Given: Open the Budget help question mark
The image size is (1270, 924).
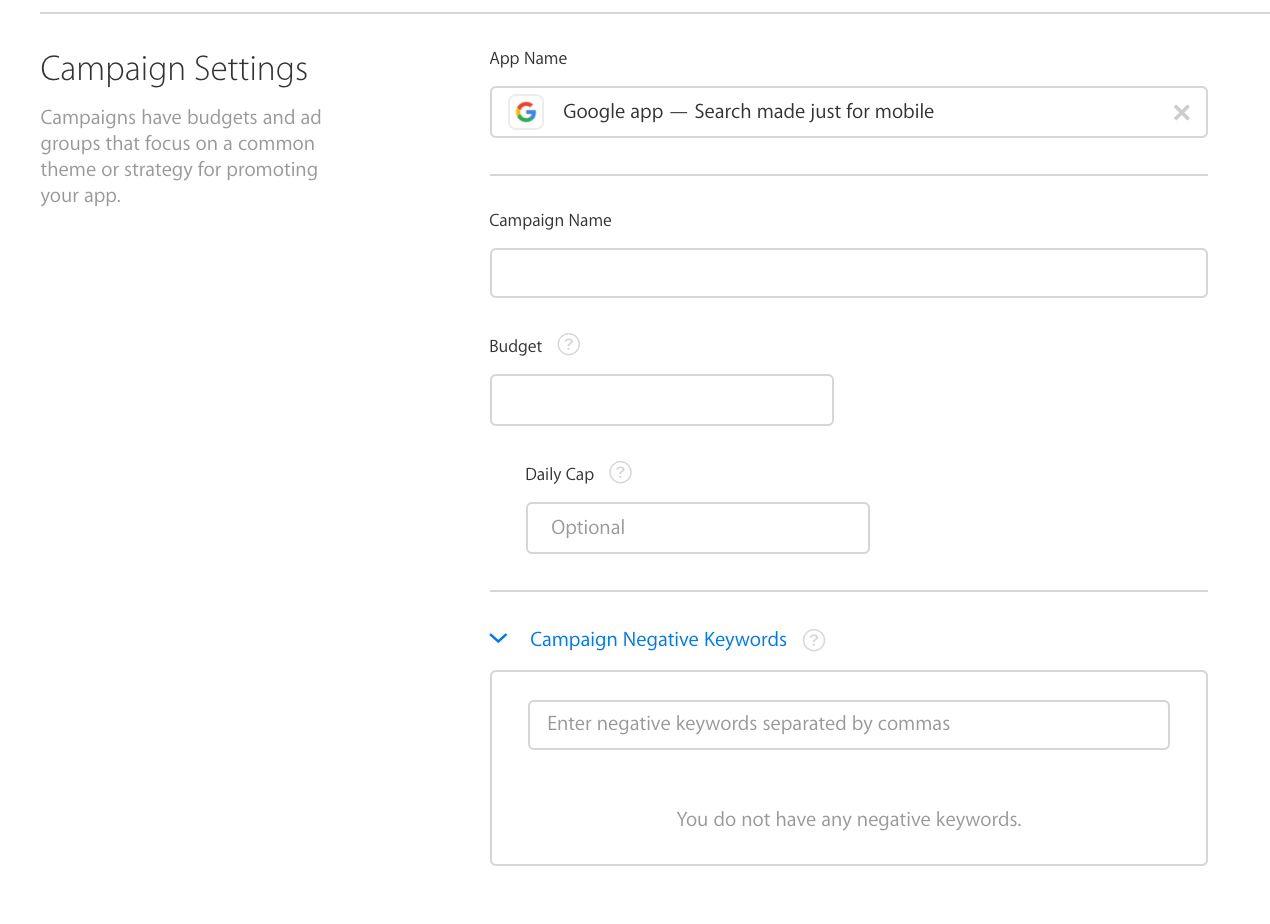Looking at the screenshot, I should (x=568, y=345).
